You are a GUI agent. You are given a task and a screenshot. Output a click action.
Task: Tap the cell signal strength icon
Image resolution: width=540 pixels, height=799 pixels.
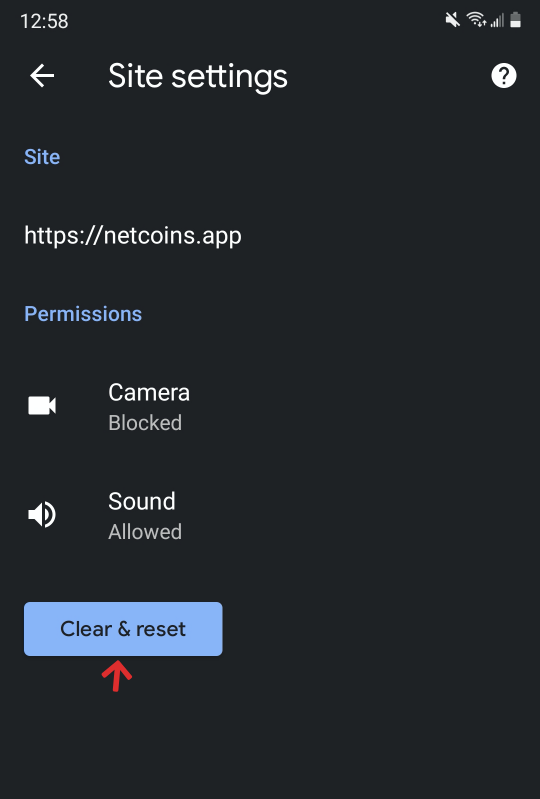tap(497, 20)
